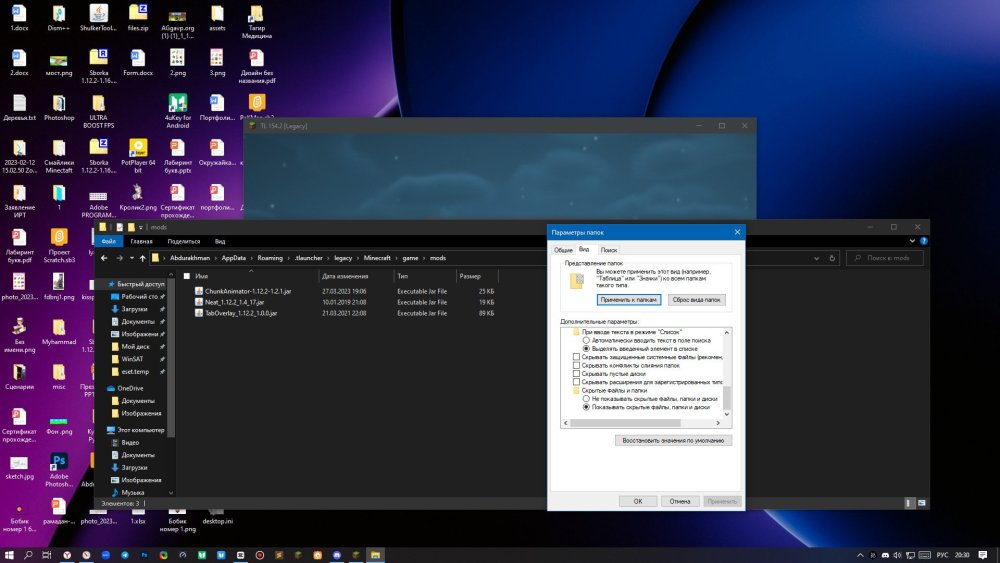The width and height of the screenshot is (1000, 563).
Task: Refresh the mods folder via address bar
Action: [x=832, y=258]
